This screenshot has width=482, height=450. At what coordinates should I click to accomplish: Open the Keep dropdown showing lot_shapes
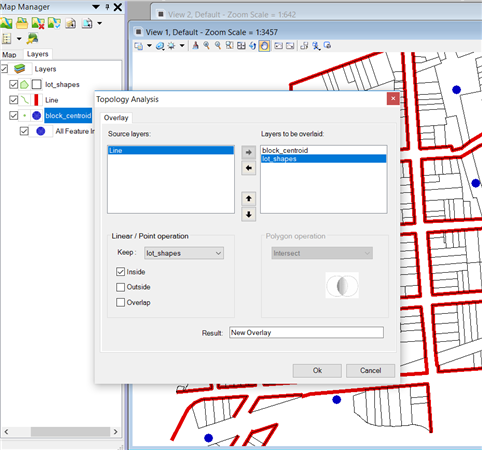pyautogui.click(x=184, y=253)
